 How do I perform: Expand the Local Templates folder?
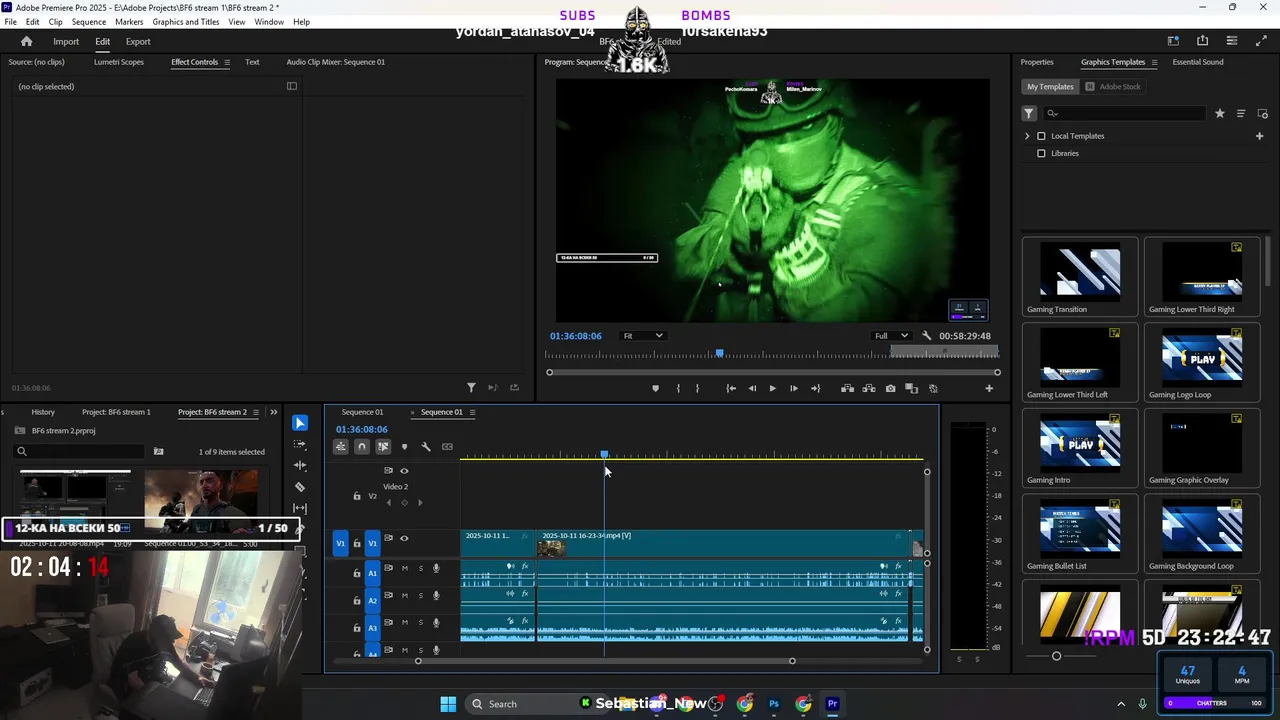point(1027,136)
